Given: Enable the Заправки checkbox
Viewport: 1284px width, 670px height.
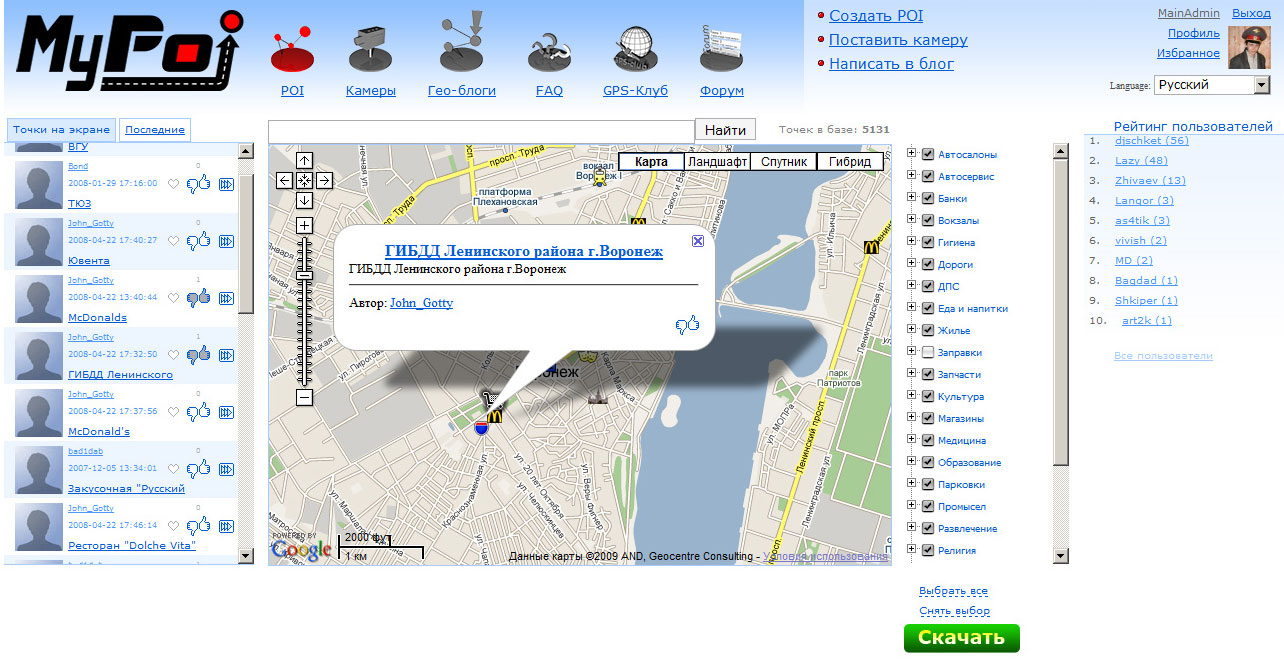Looking at the screenshot, I should 928,352.
